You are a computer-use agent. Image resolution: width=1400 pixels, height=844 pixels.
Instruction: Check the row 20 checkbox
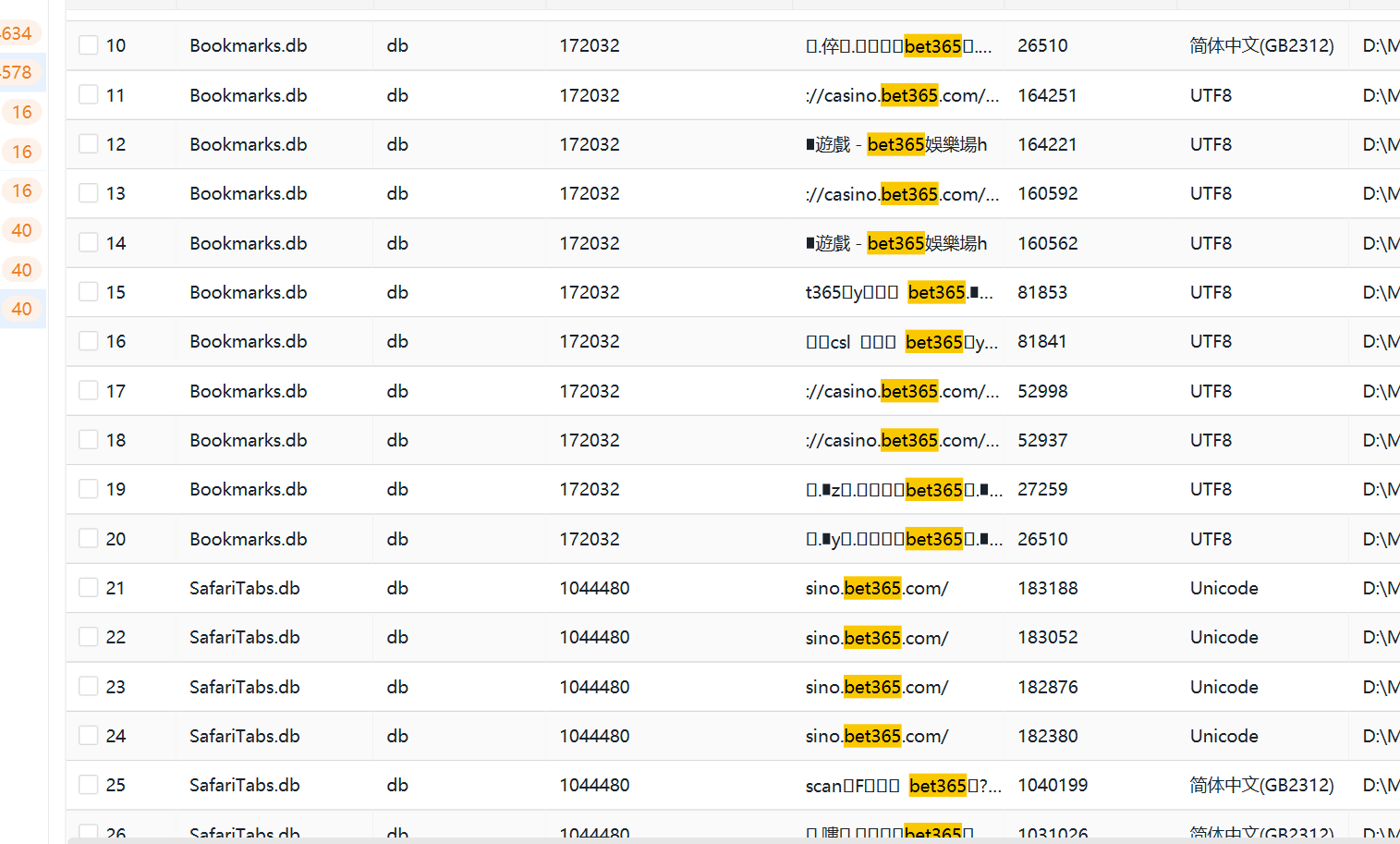89,538
